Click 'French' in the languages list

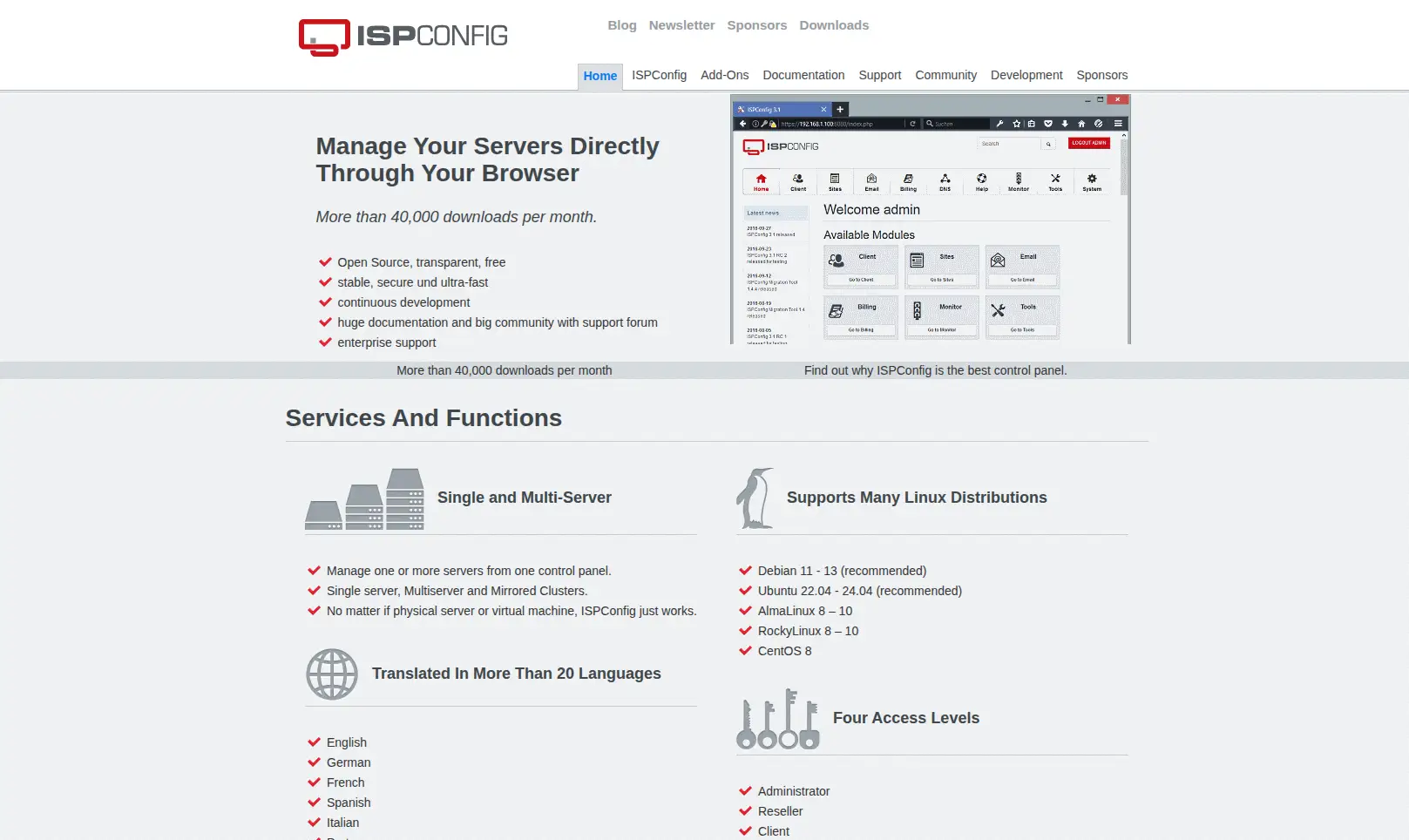(x=346, y=782)
